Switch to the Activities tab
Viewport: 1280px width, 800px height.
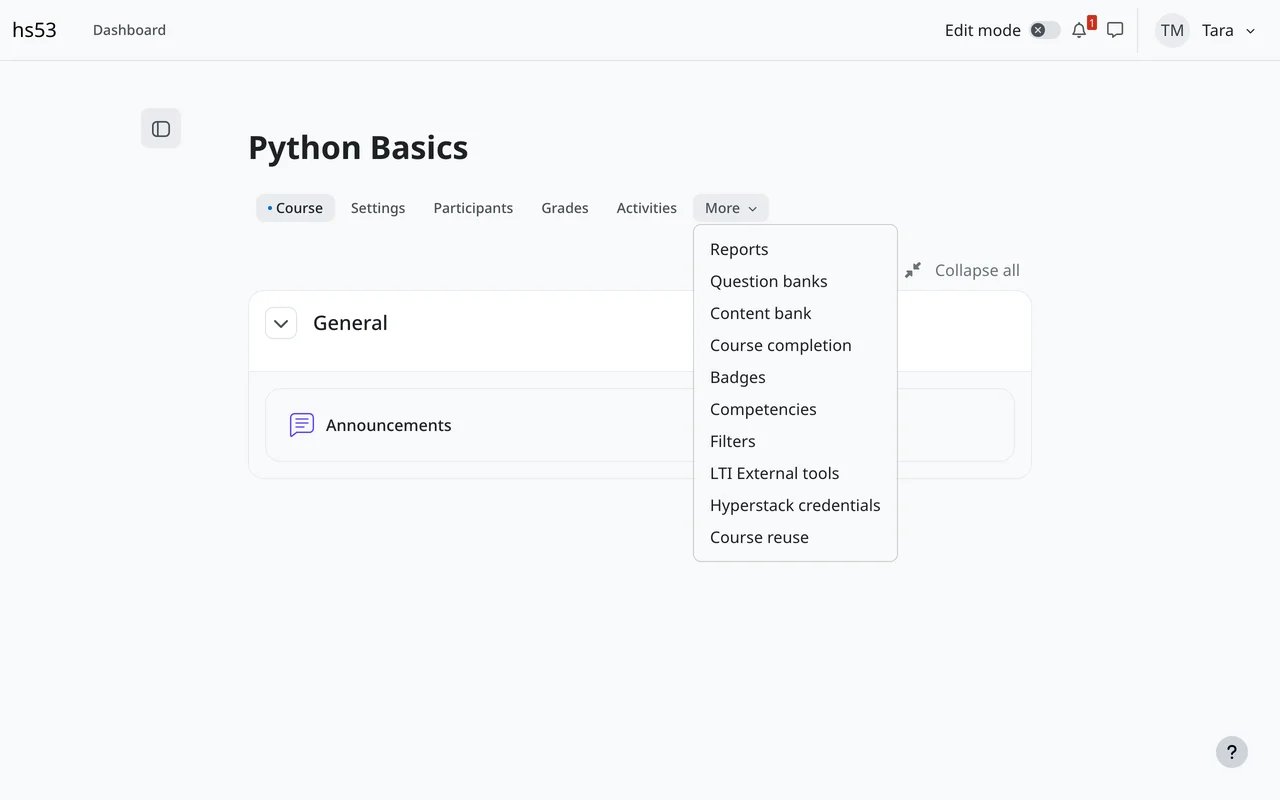(647, 208)
